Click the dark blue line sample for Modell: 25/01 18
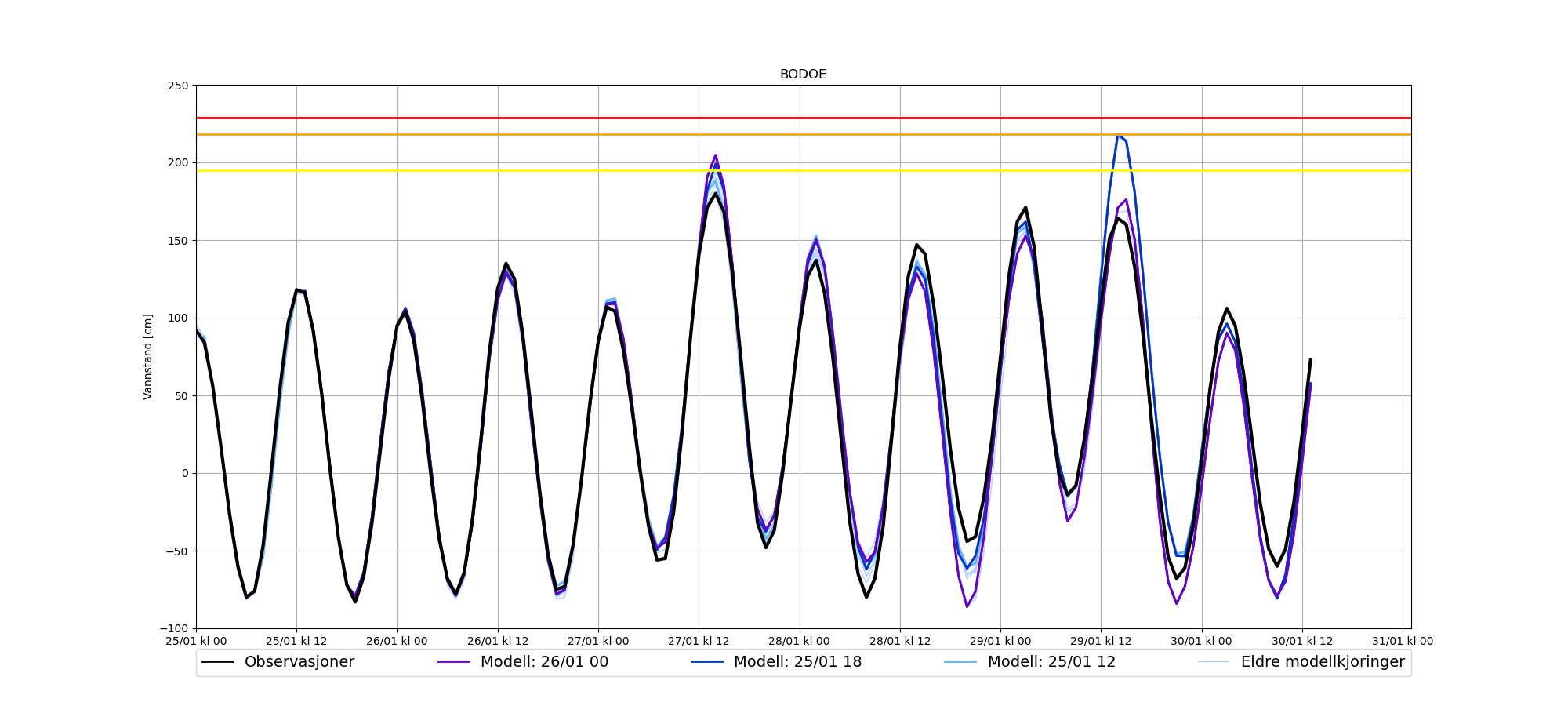 tap(707, 662)
